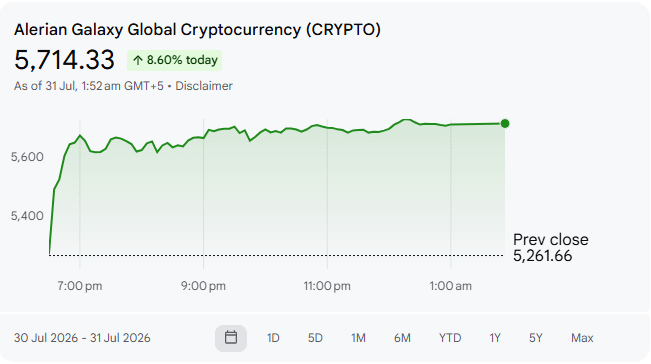Switch to the 5D time range

(x=315, y=338)
